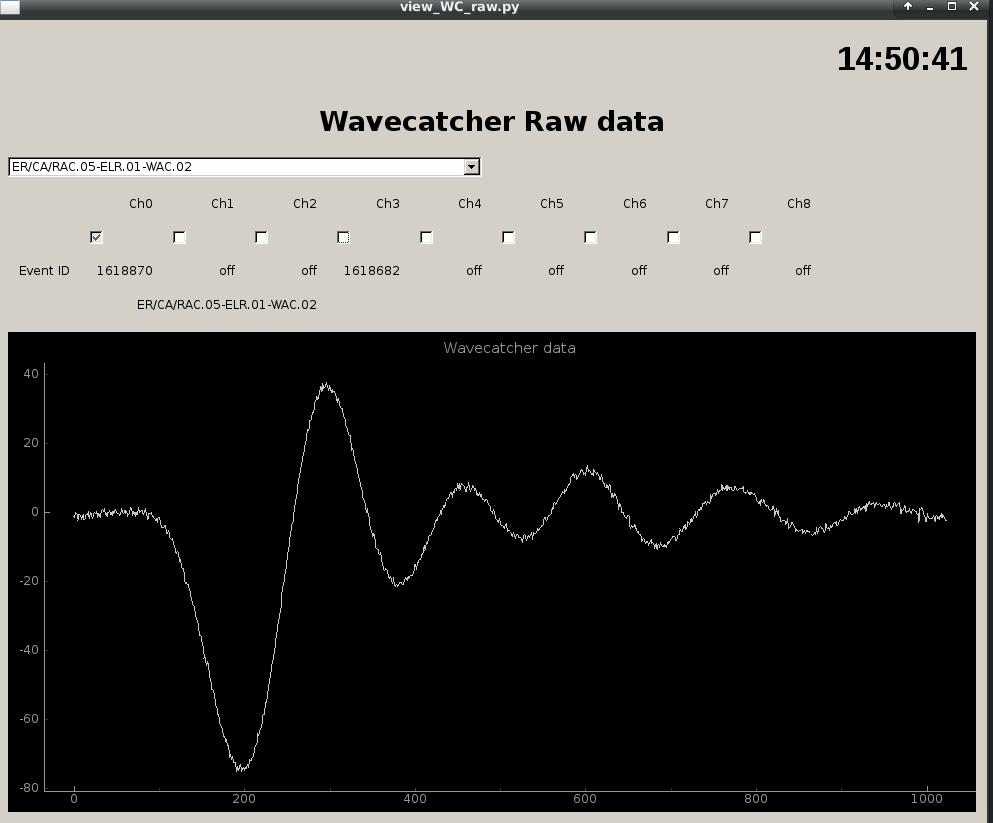Click the Ch3 Event ID value 1618682
This screenshot has height=823, width=993.
click(x=371, y=271)
